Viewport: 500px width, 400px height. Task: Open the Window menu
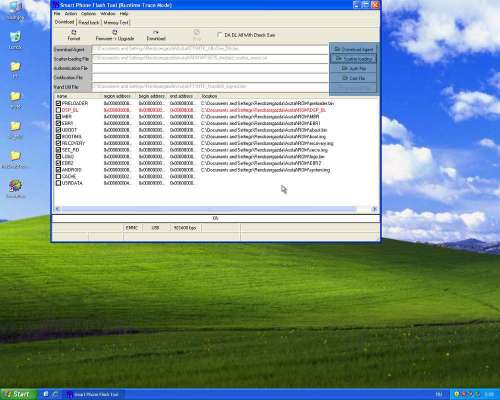[108, 14]
